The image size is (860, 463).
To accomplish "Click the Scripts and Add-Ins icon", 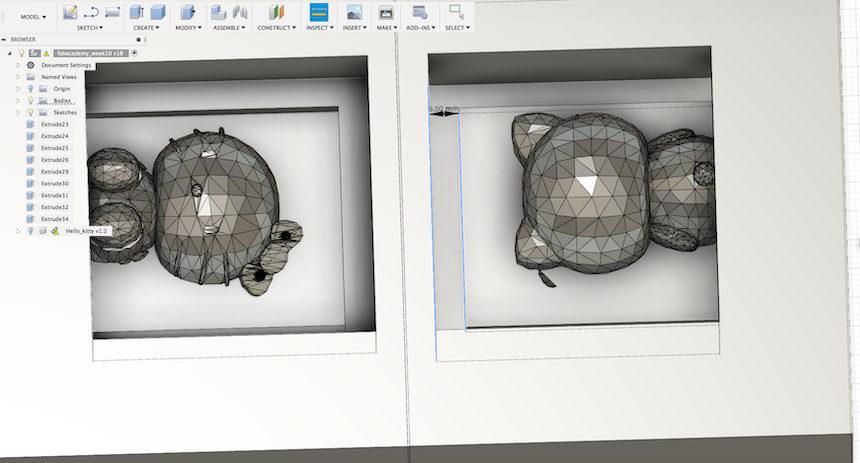I will point(420,12).
